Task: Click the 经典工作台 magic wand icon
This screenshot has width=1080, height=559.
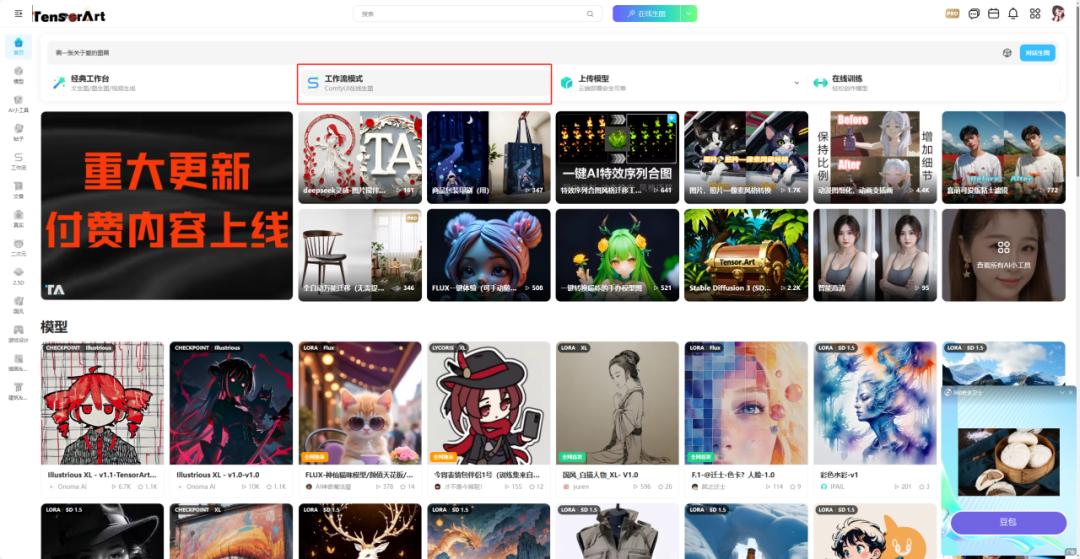Action: pos(59,83)
